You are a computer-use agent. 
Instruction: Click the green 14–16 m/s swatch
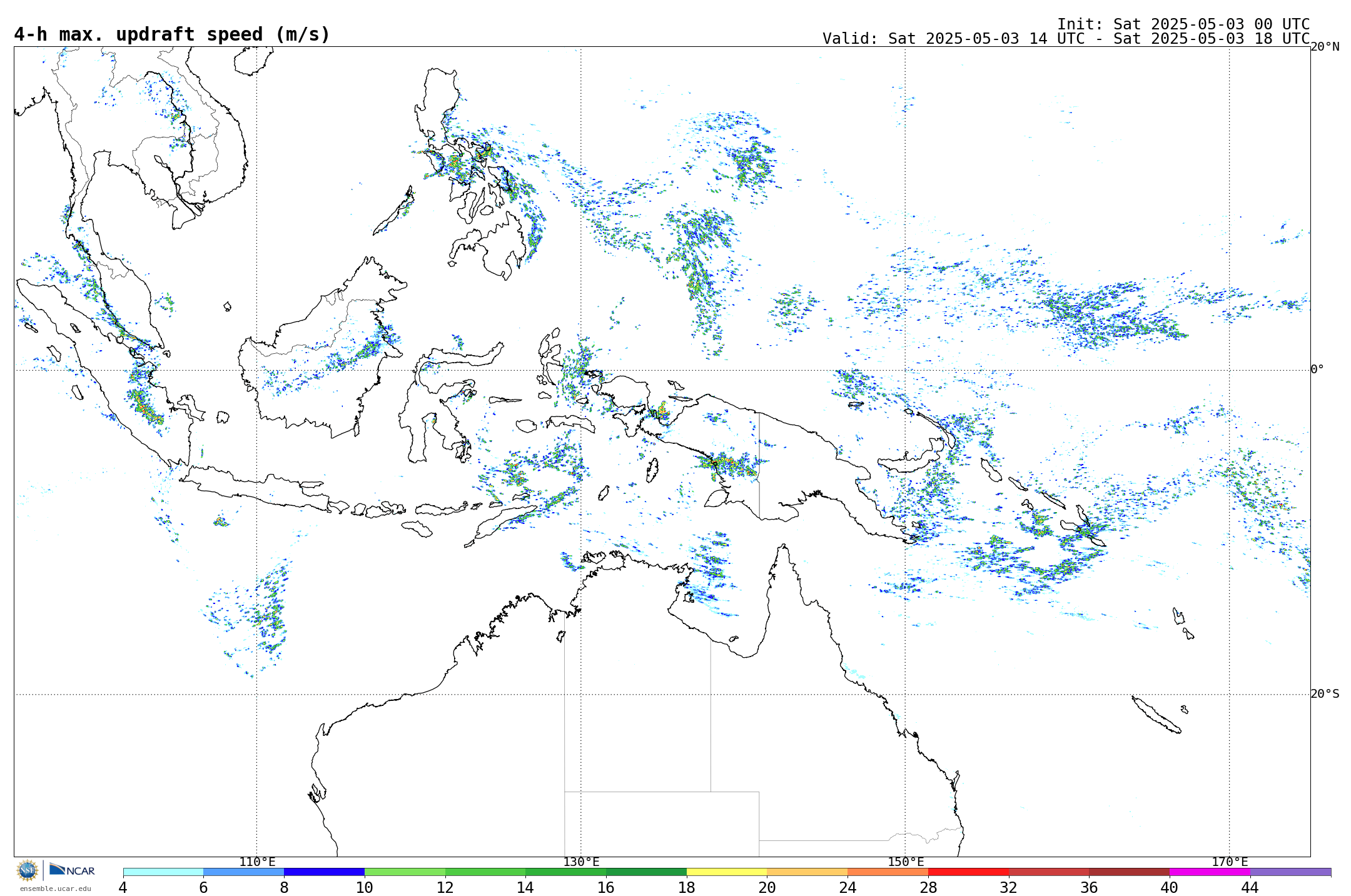[566, 872]
